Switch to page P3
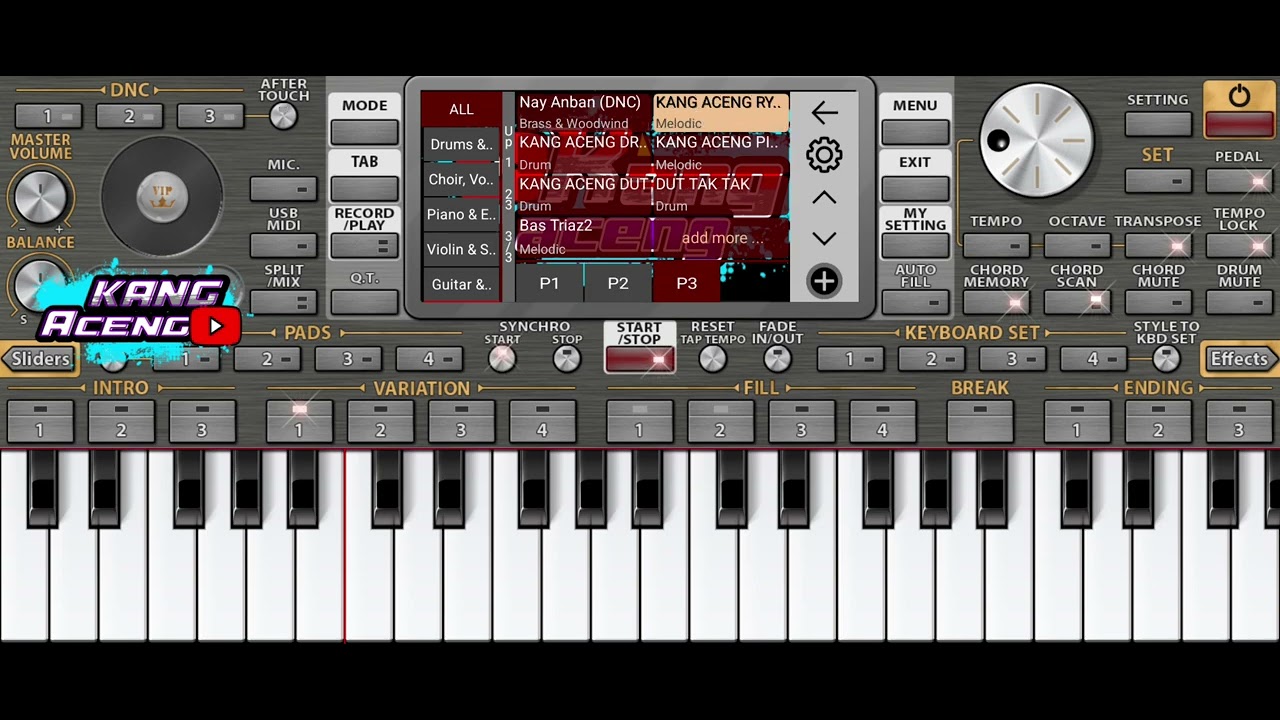The image size is (1280, 720). 686,283
